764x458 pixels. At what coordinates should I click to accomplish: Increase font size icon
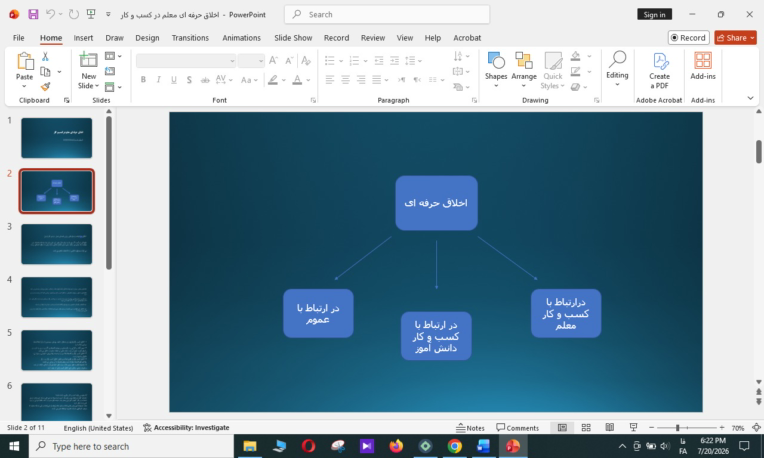pyautogui.click(x=273, y=60)
